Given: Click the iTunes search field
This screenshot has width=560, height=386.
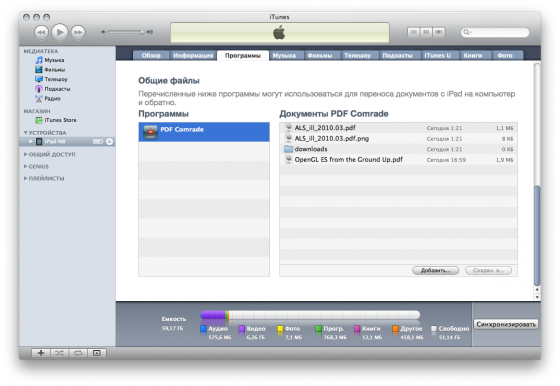Looking at the screenshot, I should pyautogui.click(x=495, y=32).
